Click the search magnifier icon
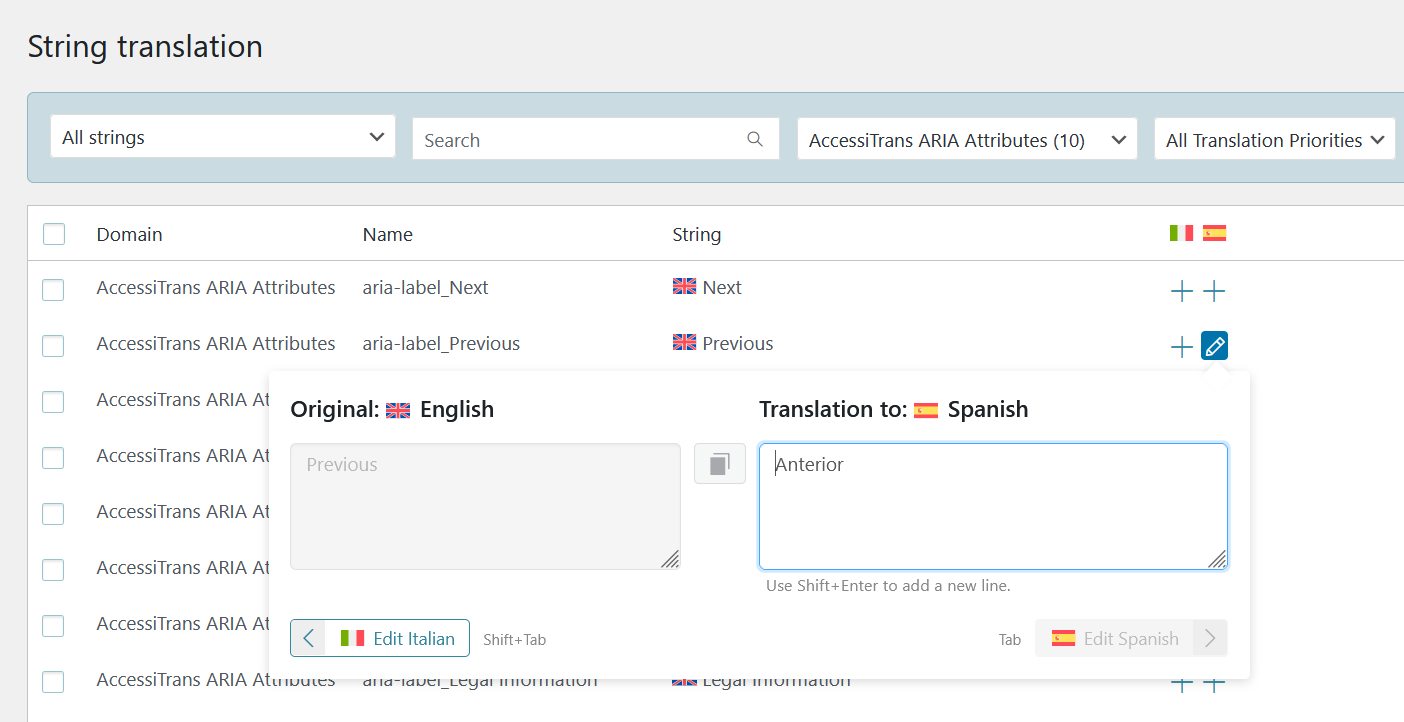The height and width of the screenshot is (722, 1404). click(755, 139)
